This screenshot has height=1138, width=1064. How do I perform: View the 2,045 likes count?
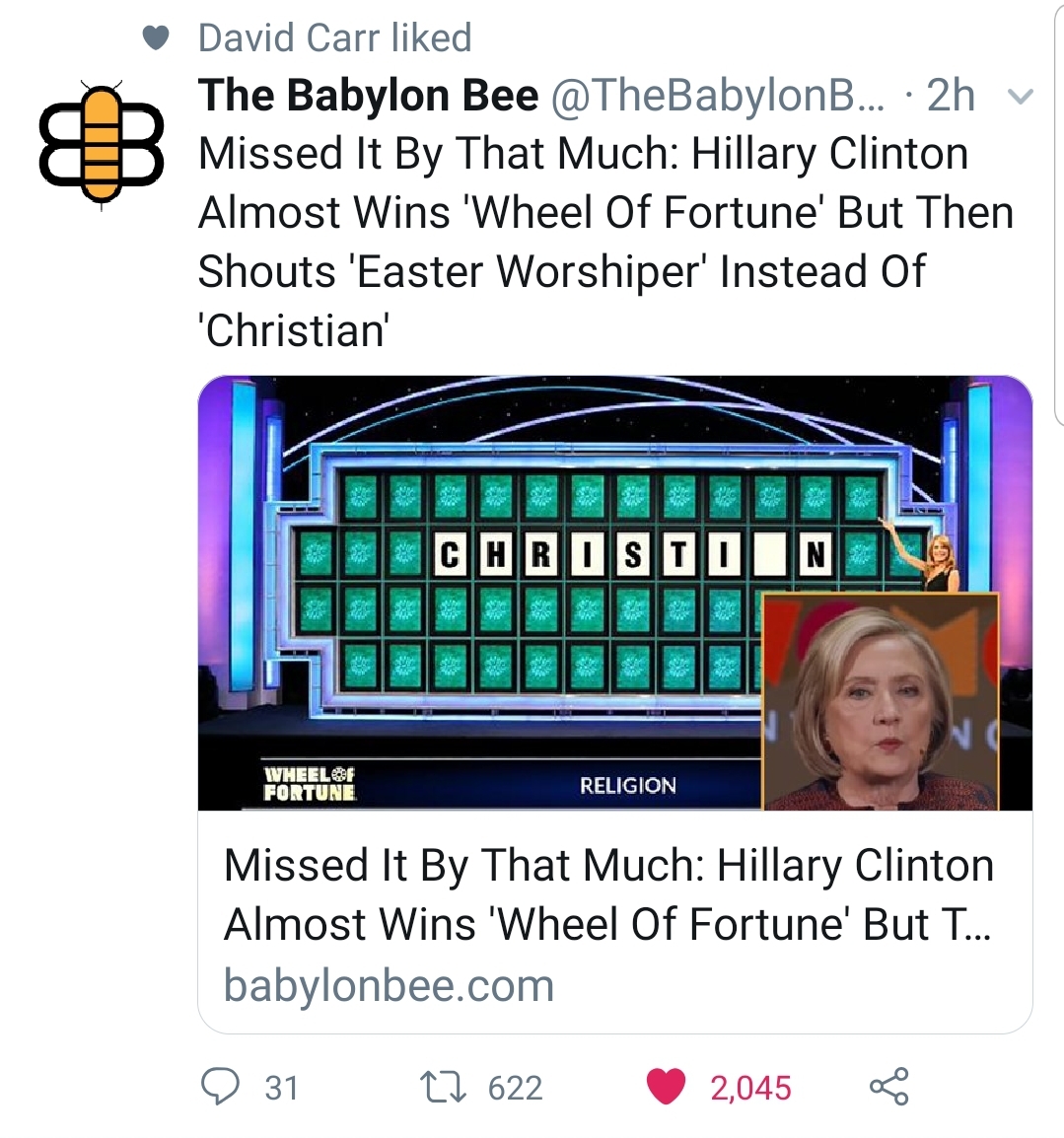pyautogui.click(x=750, y=1088)
